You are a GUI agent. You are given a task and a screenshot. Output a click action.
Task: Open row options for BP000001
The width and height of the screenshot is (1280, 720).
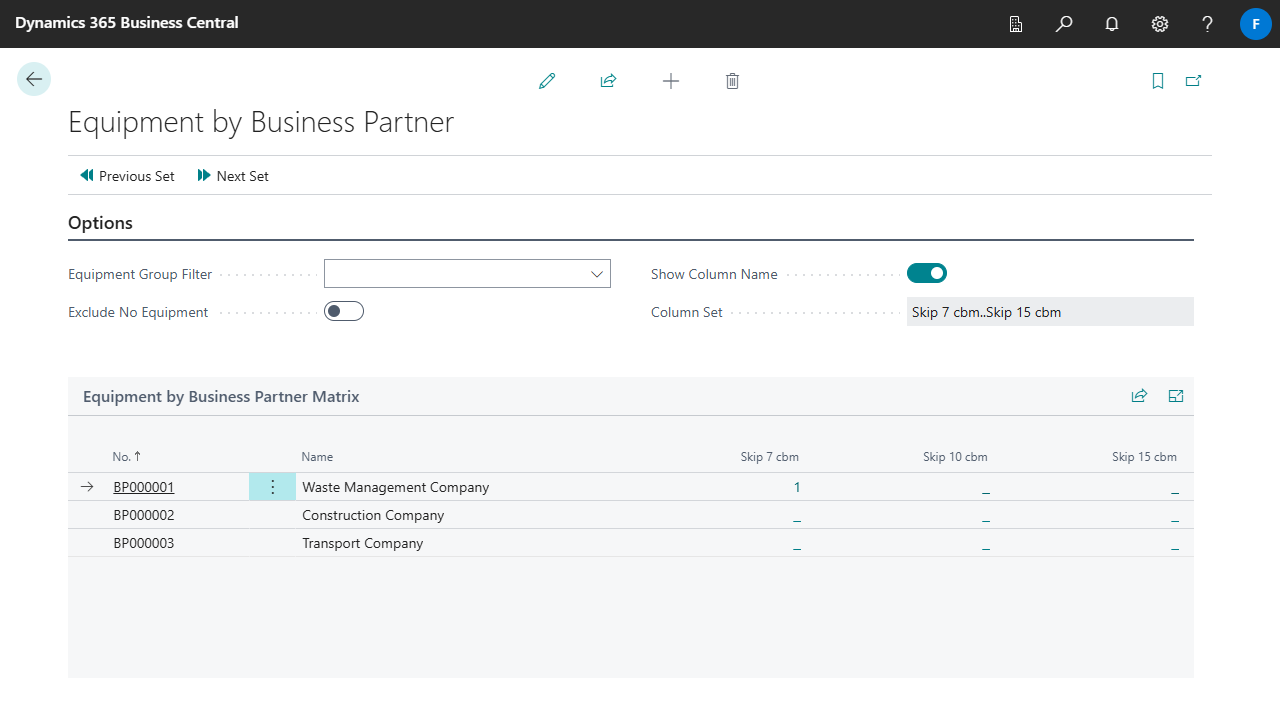pos(273,487)
